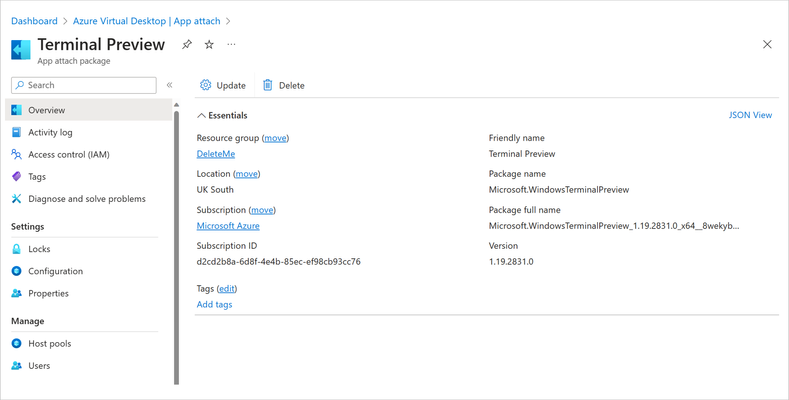Switch to JSON View
Viewport: 789px width, 400px height.
750,115
